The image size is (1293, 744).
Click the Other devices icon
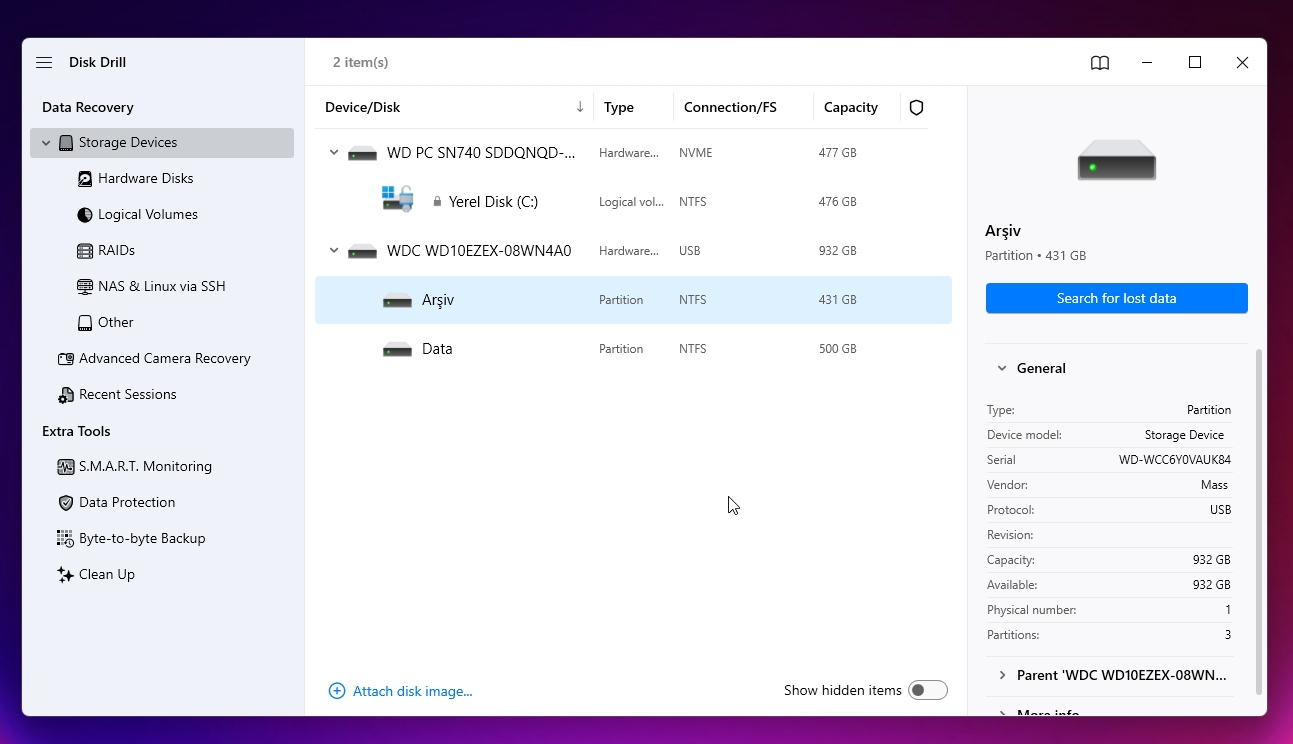pyautogui.click(x=85, y=323)
